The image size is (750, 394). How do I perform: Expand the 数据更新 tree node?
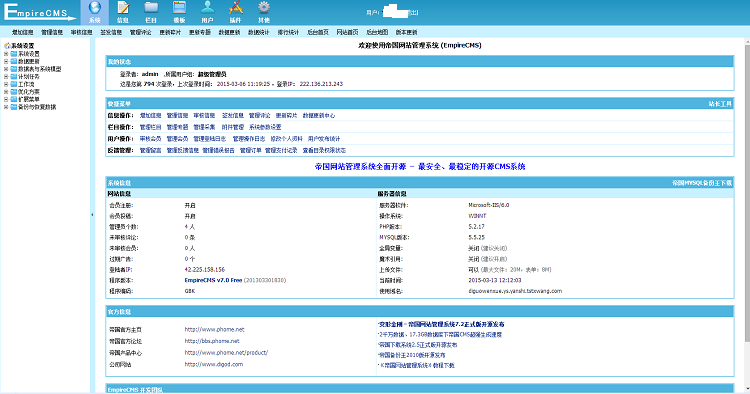point(6,62)
